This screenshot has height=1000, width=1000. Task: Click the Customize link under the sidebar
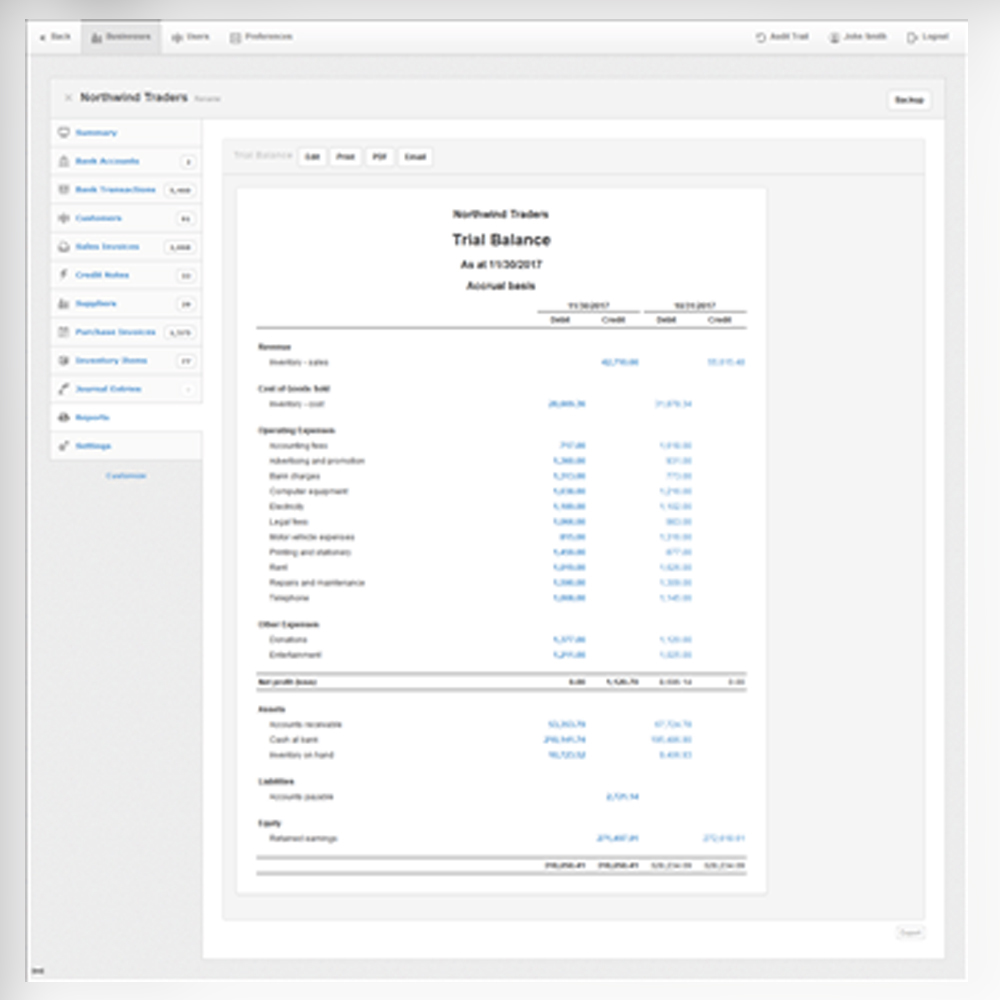[x=126, y=476]
